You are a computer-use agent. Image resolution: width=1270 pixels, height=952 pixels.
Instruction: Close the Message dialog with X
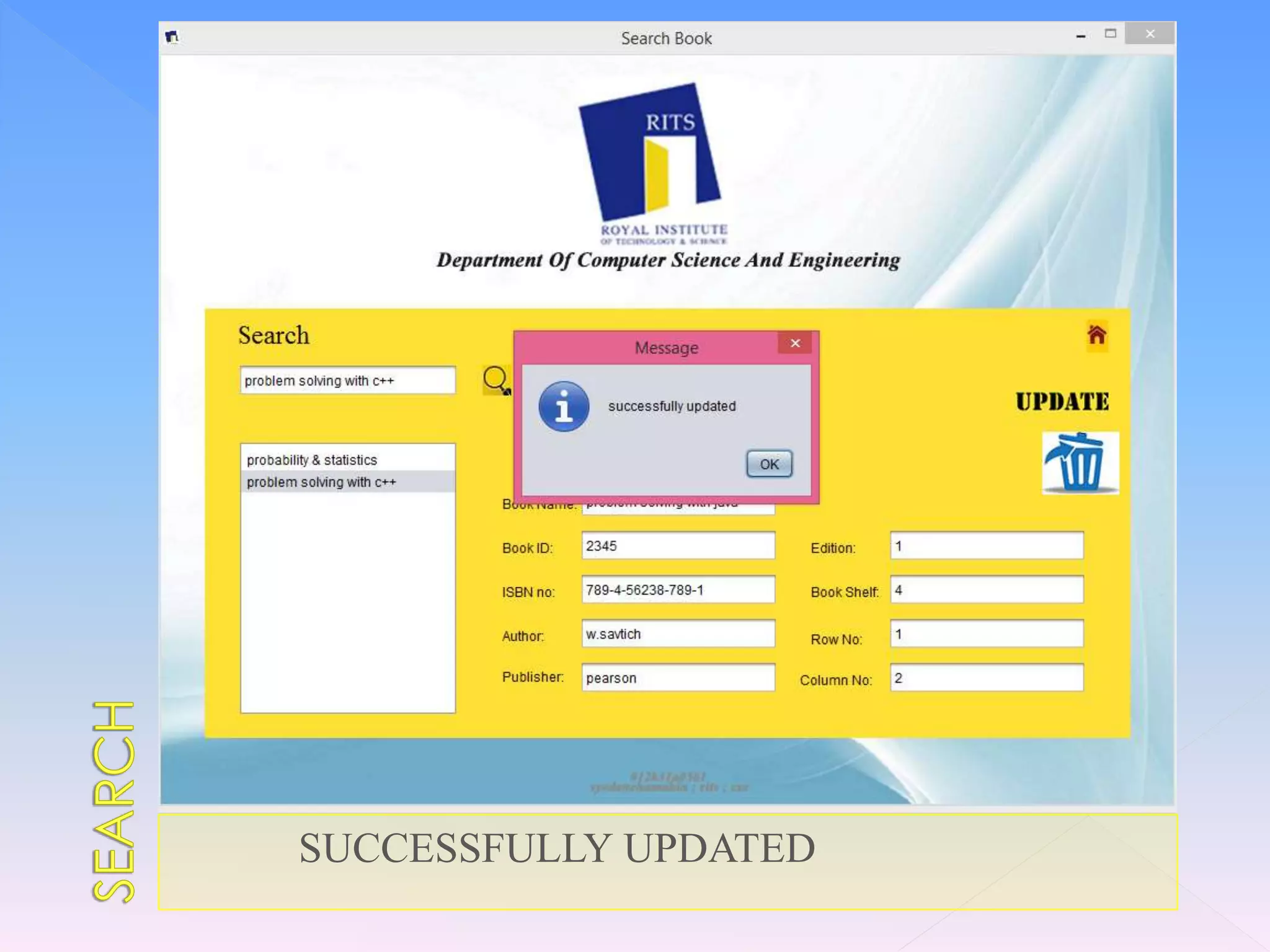click(795, 343)
